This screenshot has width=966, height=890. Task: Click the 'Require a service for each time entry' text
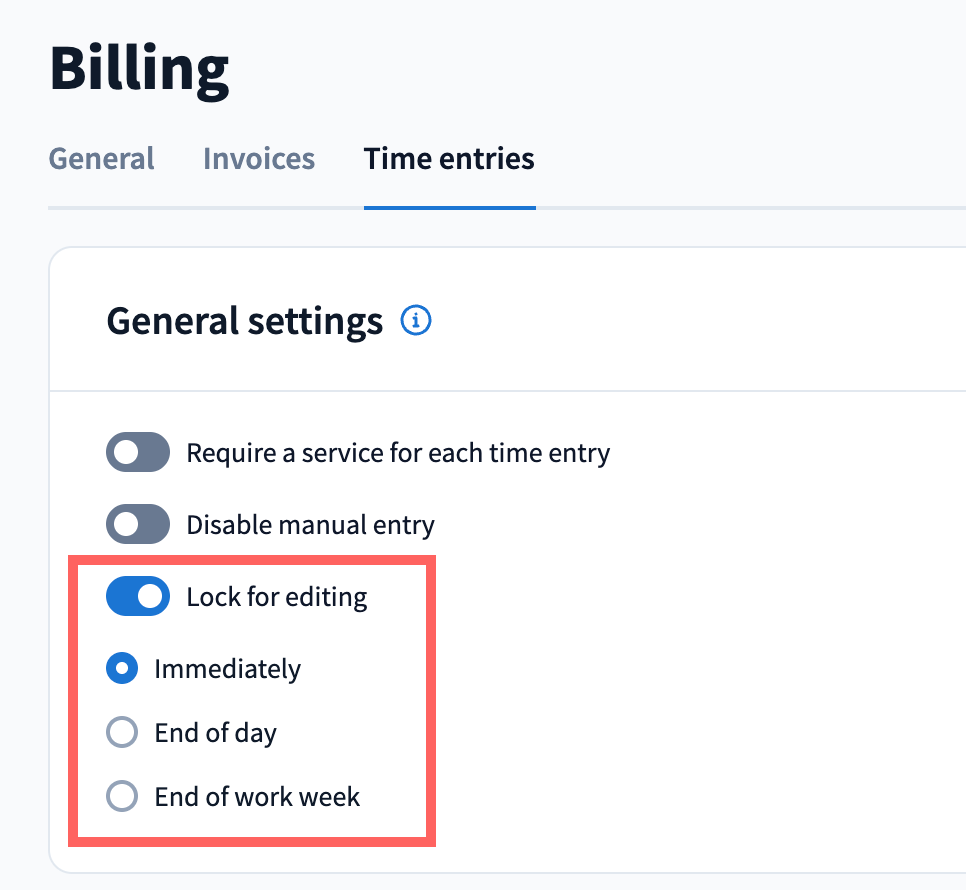(x=398, y=453)
